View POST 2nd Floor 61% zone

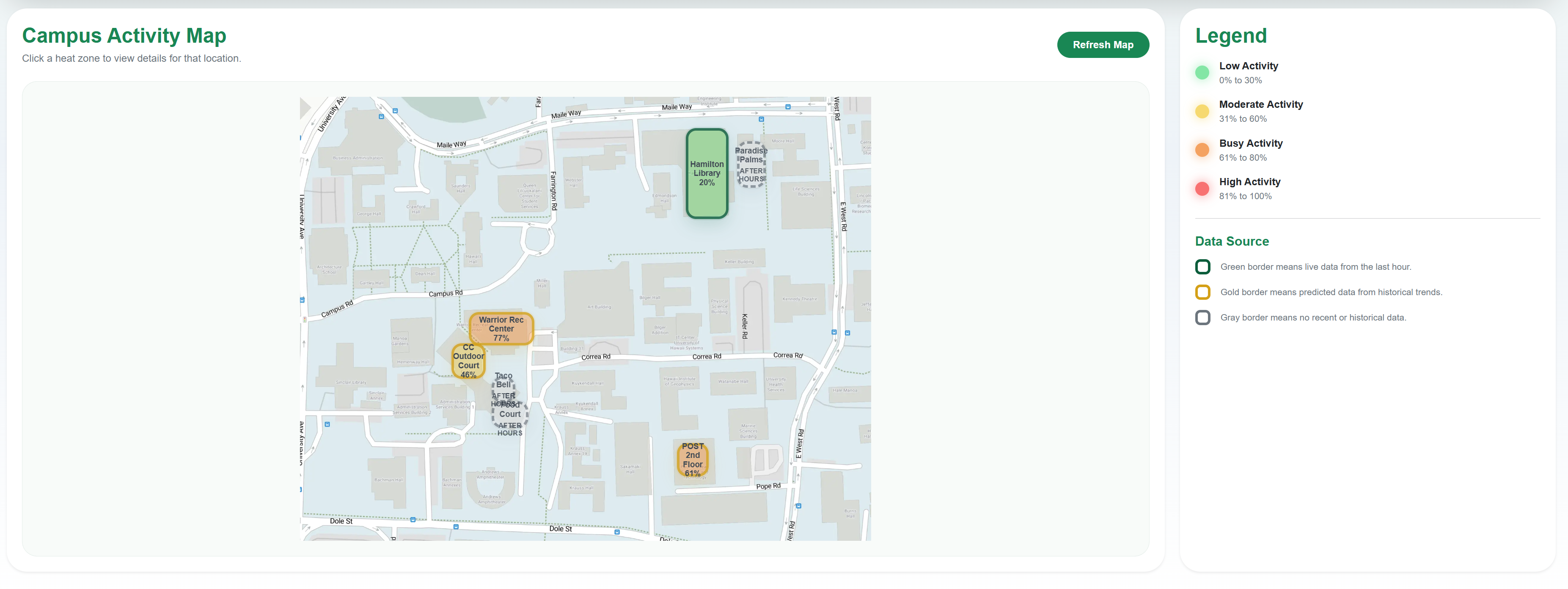[692, 460]
